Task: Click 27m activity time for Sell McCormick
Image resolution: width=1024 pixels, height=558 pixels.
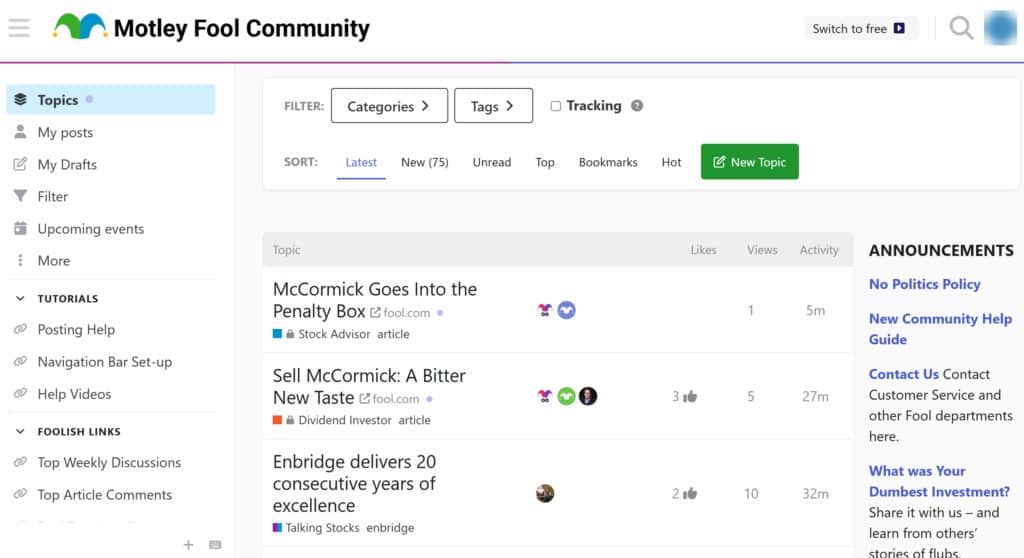Action: [815, 396]
